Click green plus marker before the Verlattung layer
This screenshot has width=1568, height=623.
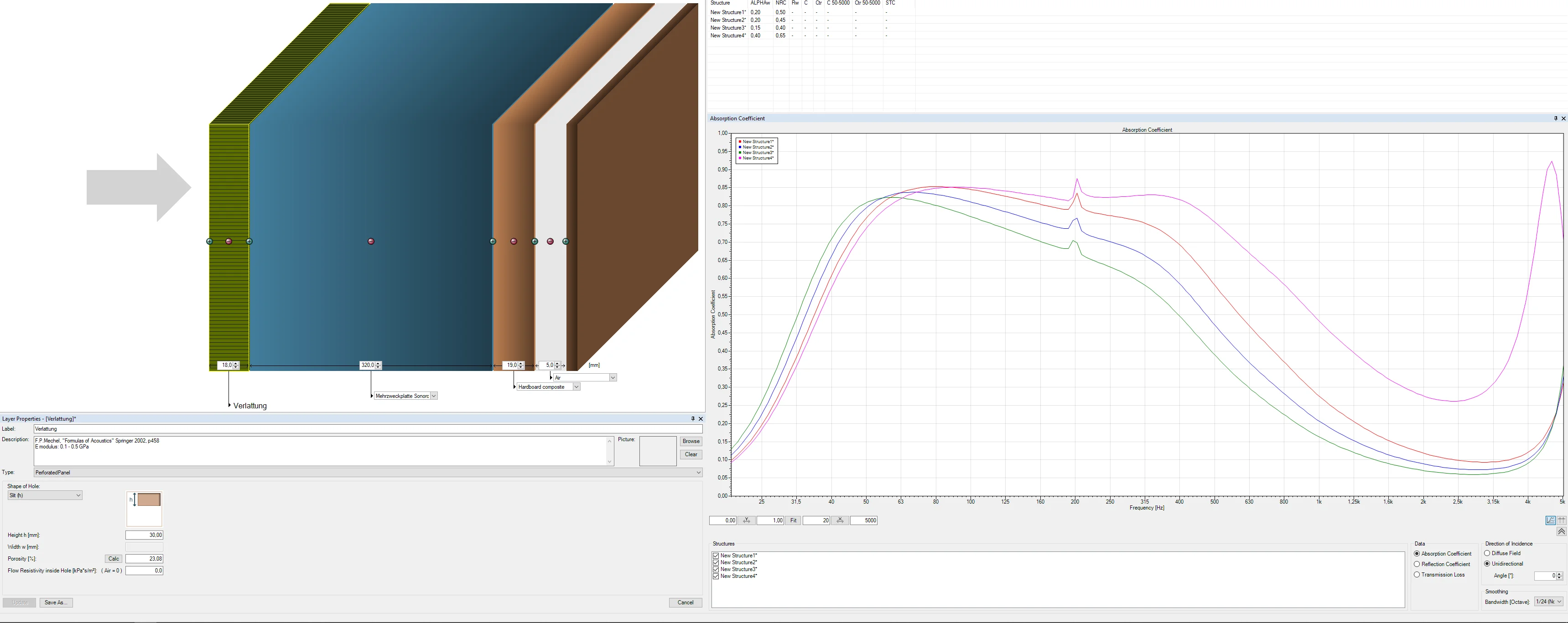[210, 242]
